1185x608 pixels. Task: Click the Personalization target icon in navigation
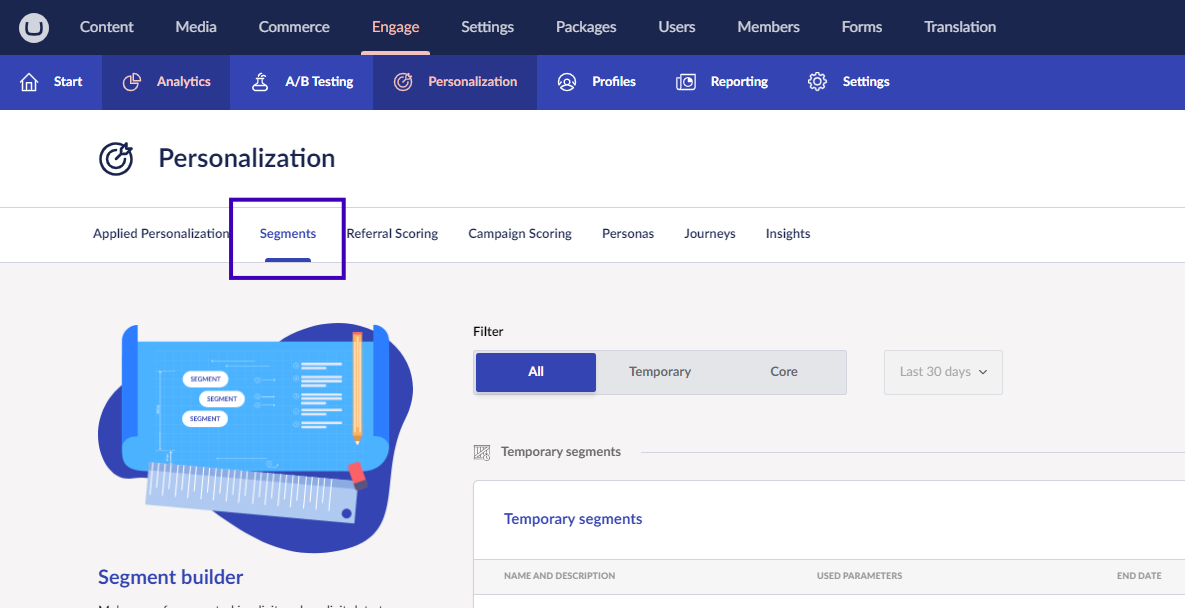coord(403,82)
